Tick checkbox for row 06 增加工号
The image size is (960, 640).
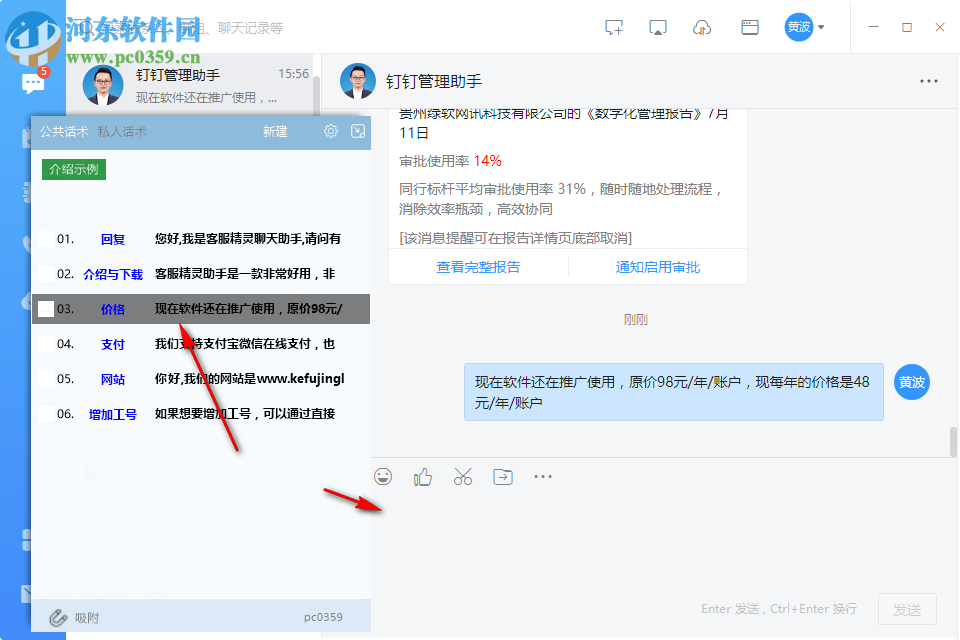(46, 413)
